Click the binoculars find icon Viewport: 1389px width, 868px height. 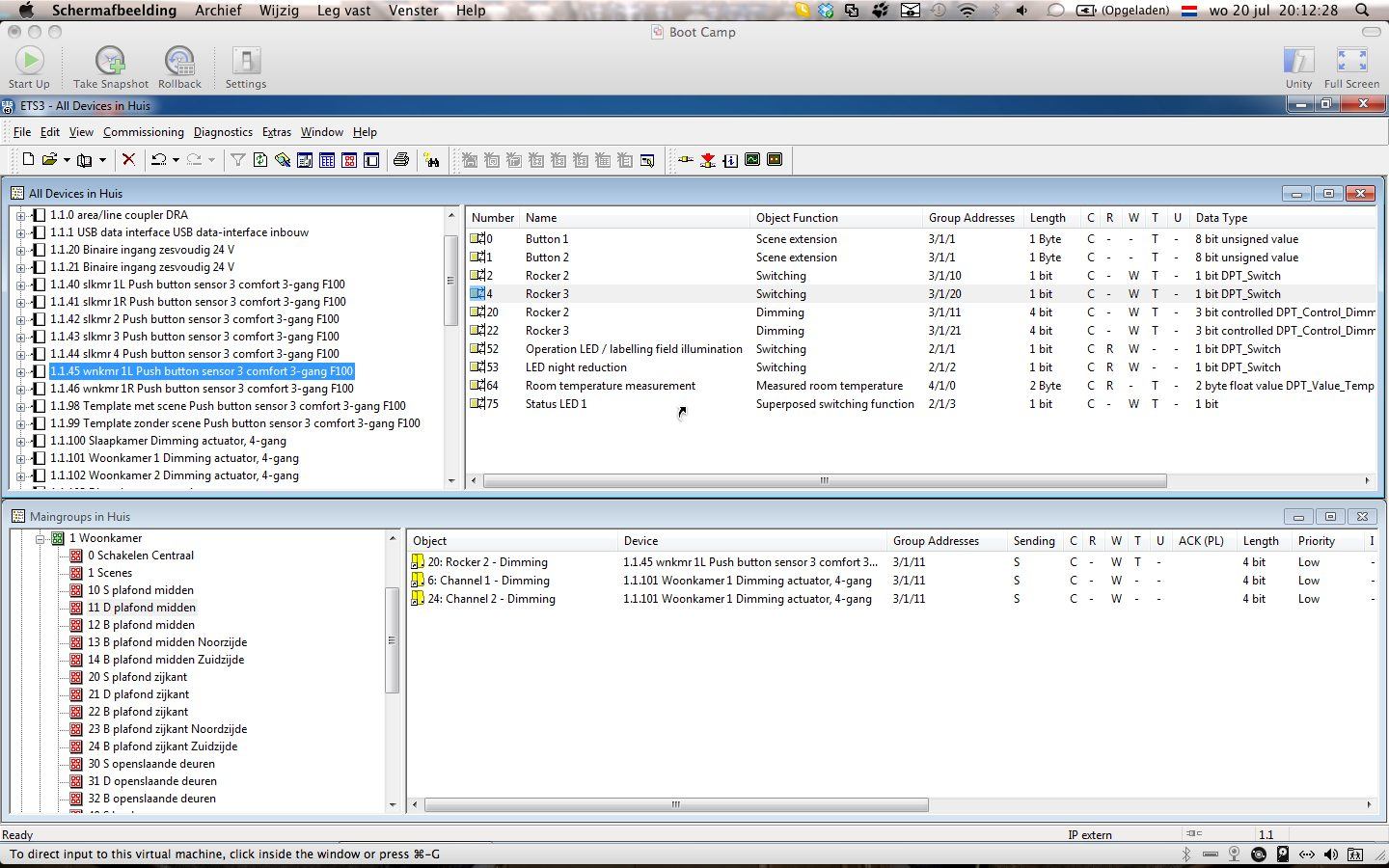pos(431,160)
